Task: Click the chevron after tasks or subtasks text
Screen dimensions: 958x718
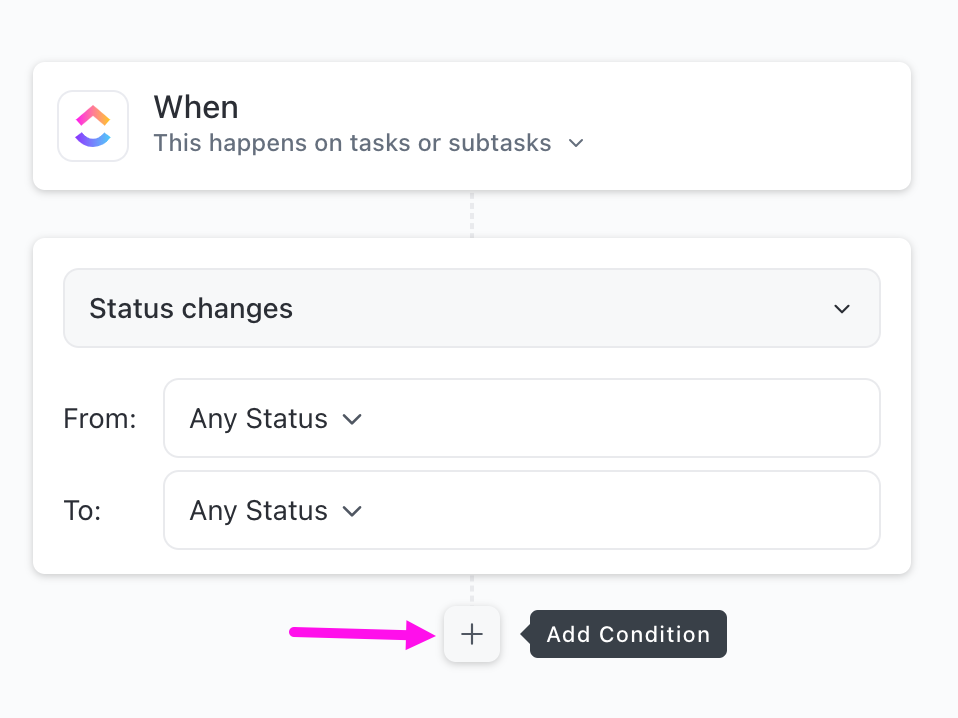Action: coord(576,144)
